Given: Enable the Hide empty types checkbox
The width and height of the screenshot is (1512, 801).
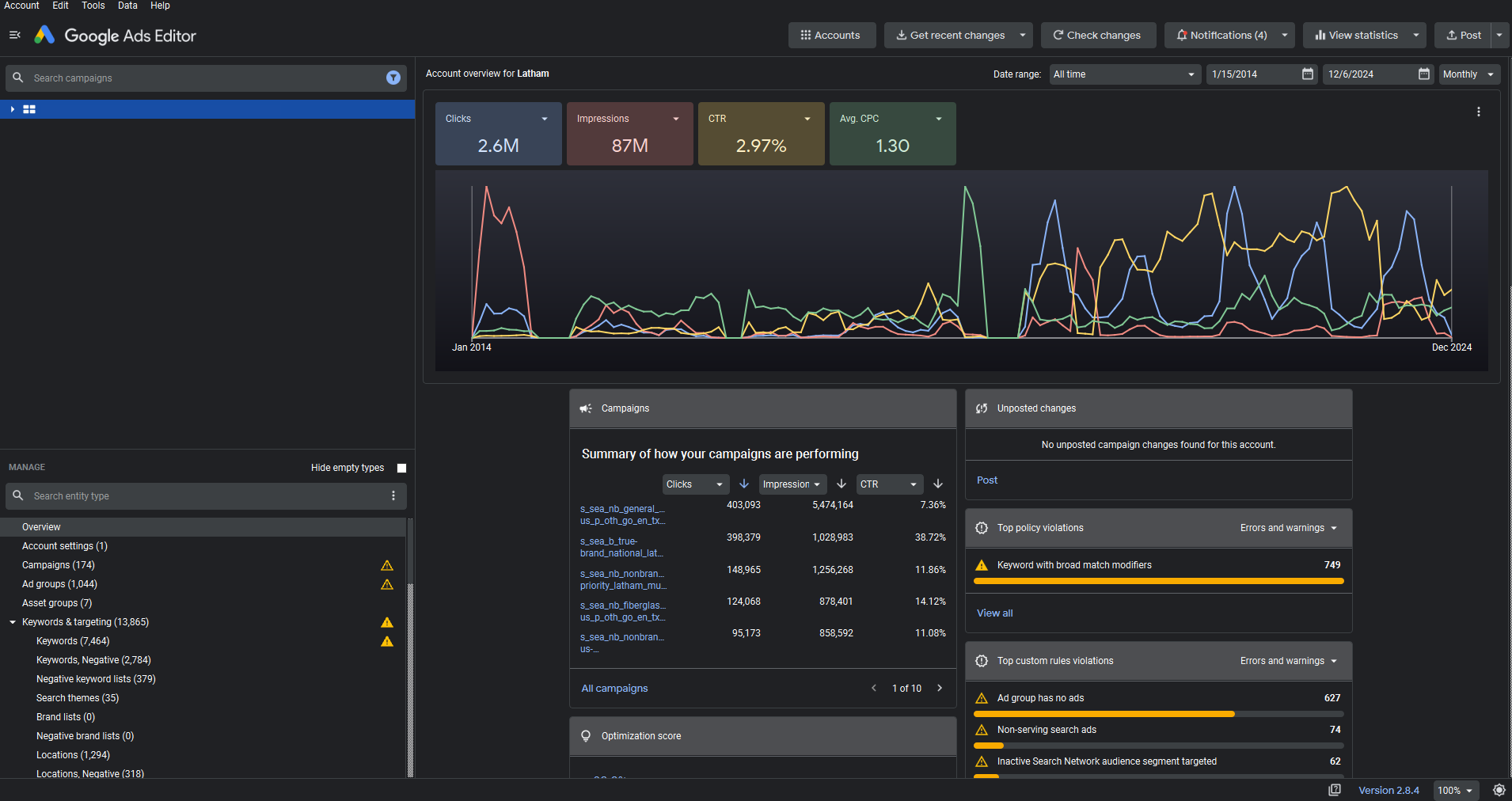Looking at the screenshot, I should click(401, 468).
